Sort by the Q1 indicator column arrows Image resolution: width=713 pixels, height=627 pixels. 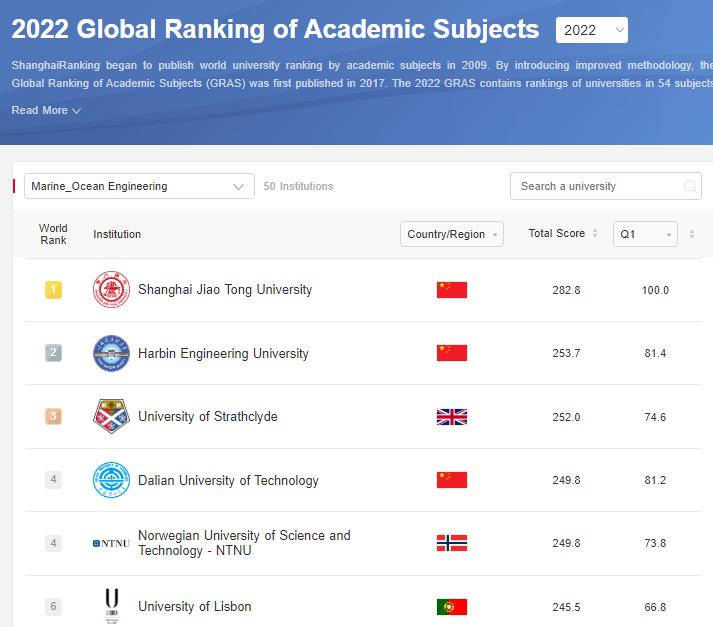[692, 234]
